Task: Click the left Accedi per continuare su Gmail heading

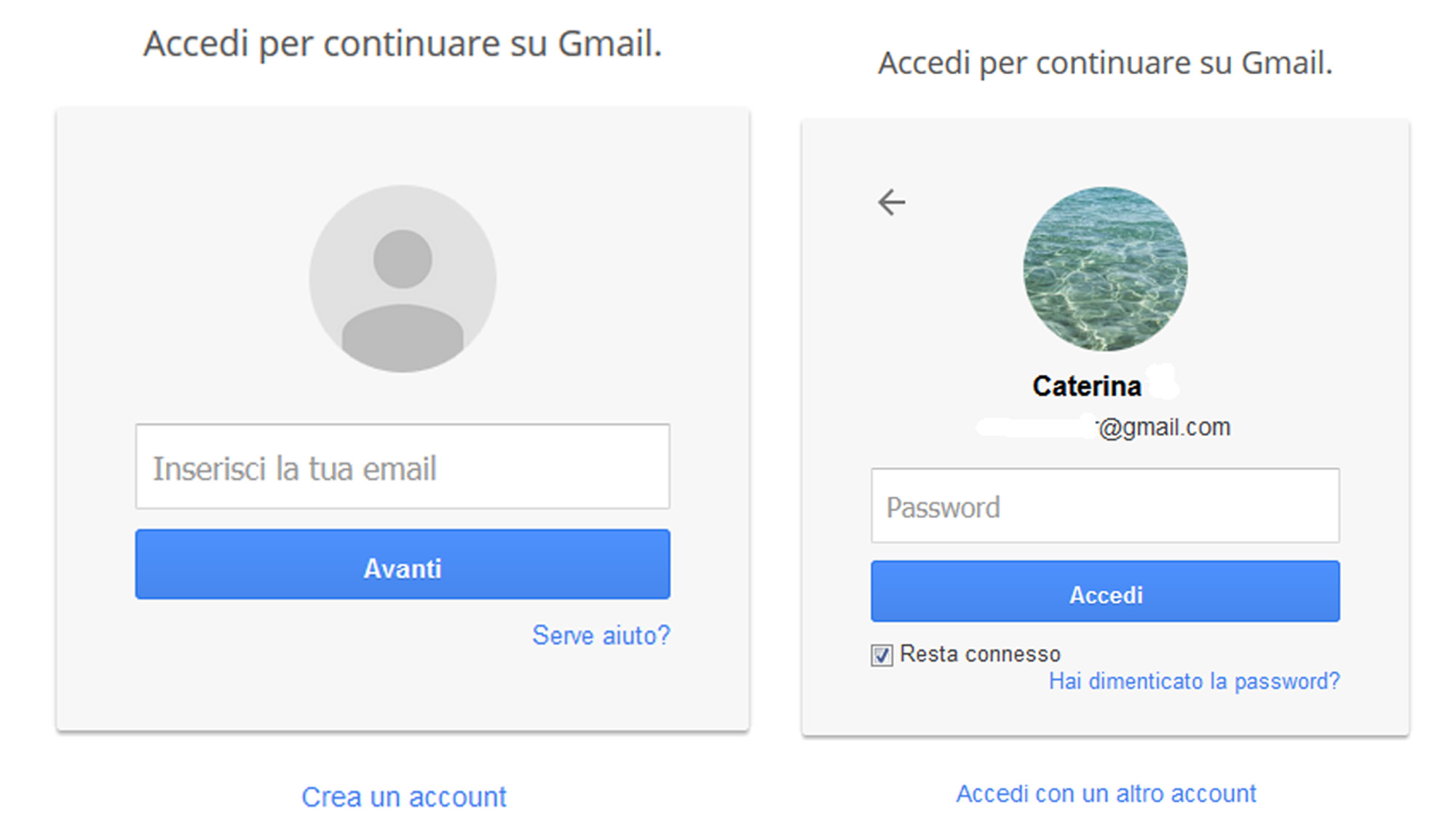Action: pos(405,44)
